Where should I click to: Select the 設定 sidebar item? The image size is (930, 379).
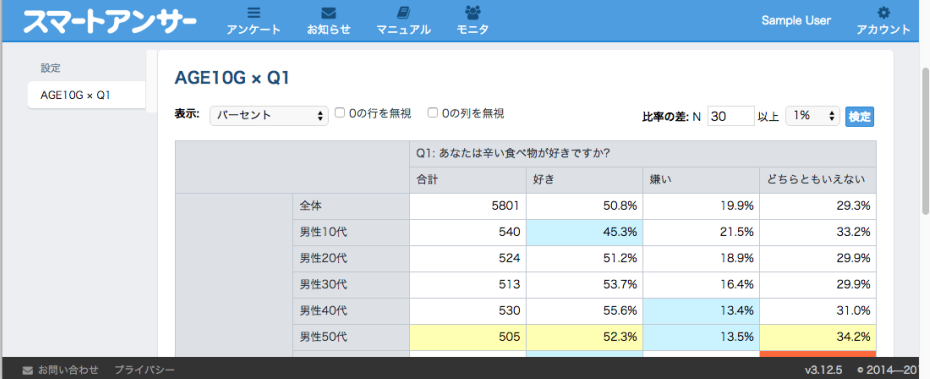click(x=50, y=68)
